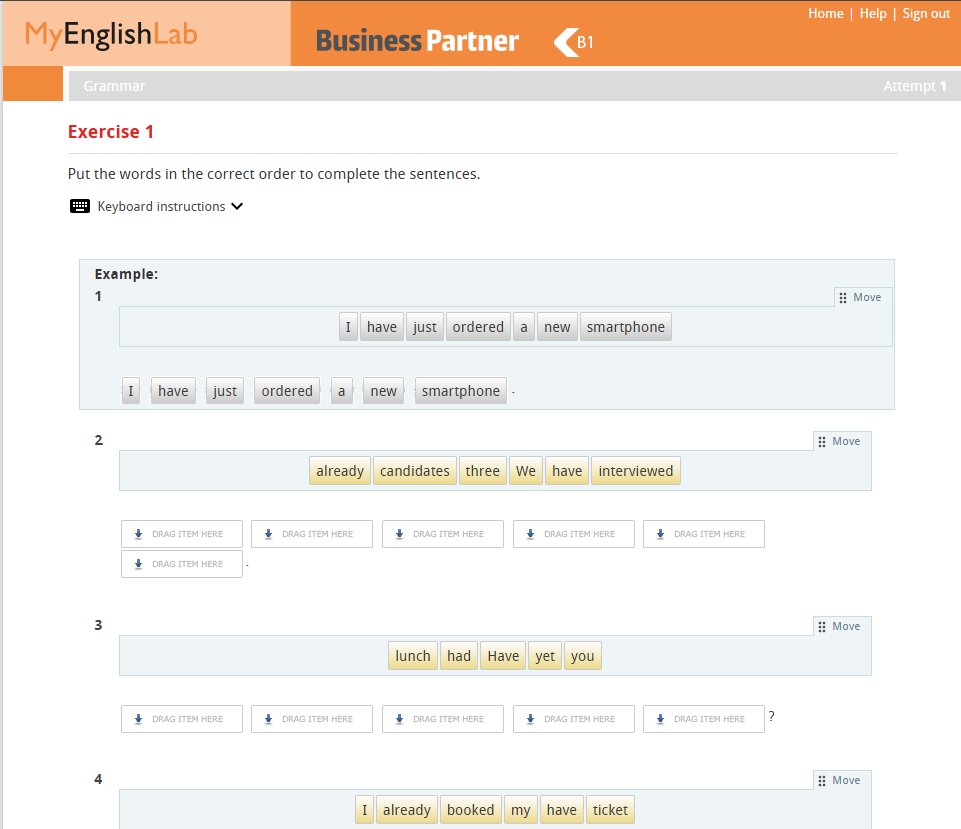Click the keyboard icon beside Keyboard instructions
The image size is (961, 829).
[x=80, y=207]
